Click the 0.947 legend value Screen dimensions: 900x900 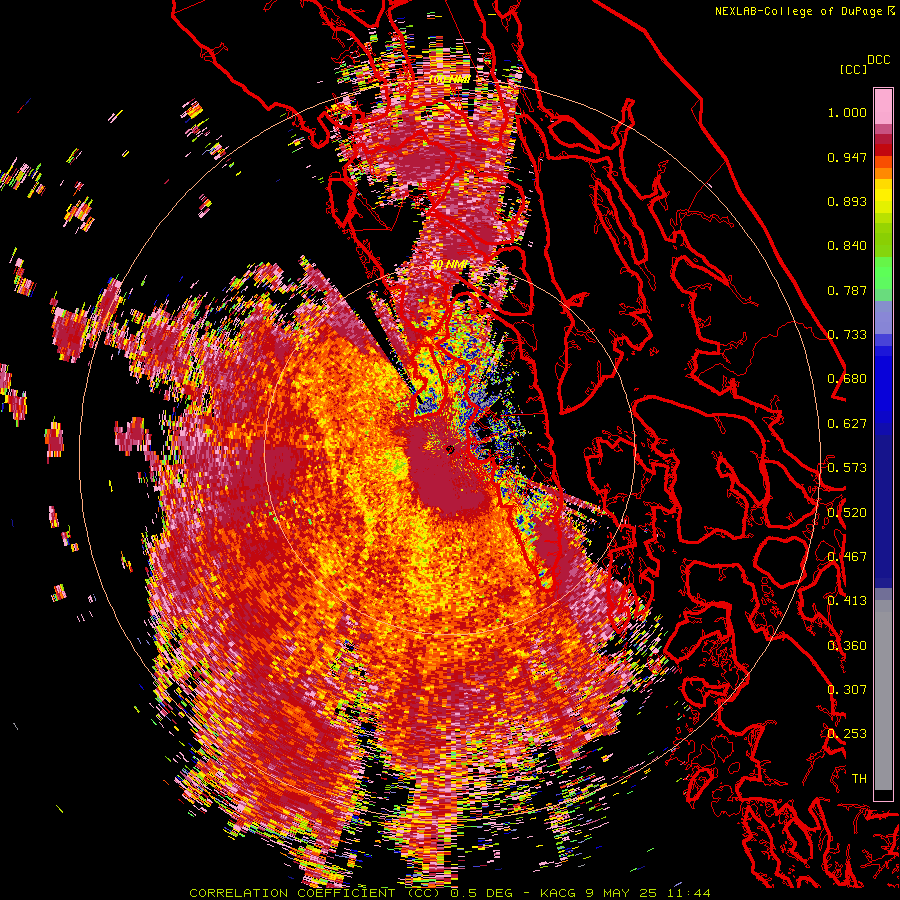[847, 157]
